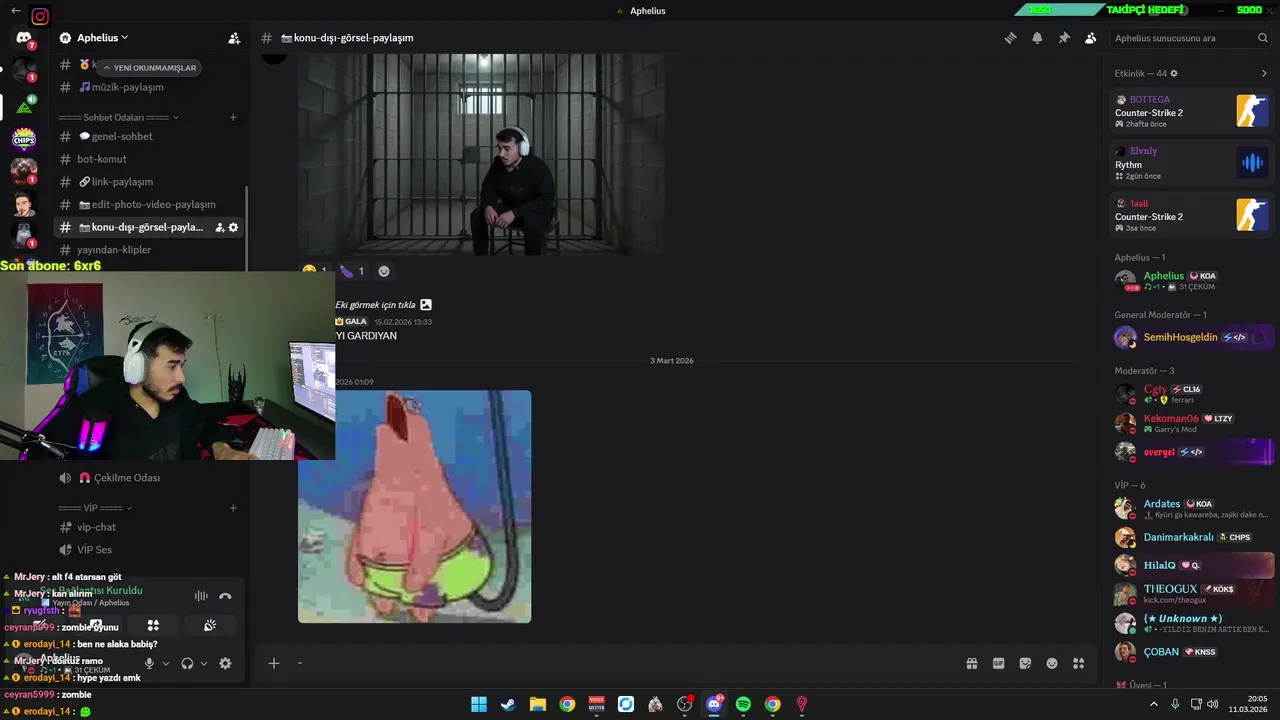
Task: Open activity settings gear next to Etkinlik
Action: 1174,73
